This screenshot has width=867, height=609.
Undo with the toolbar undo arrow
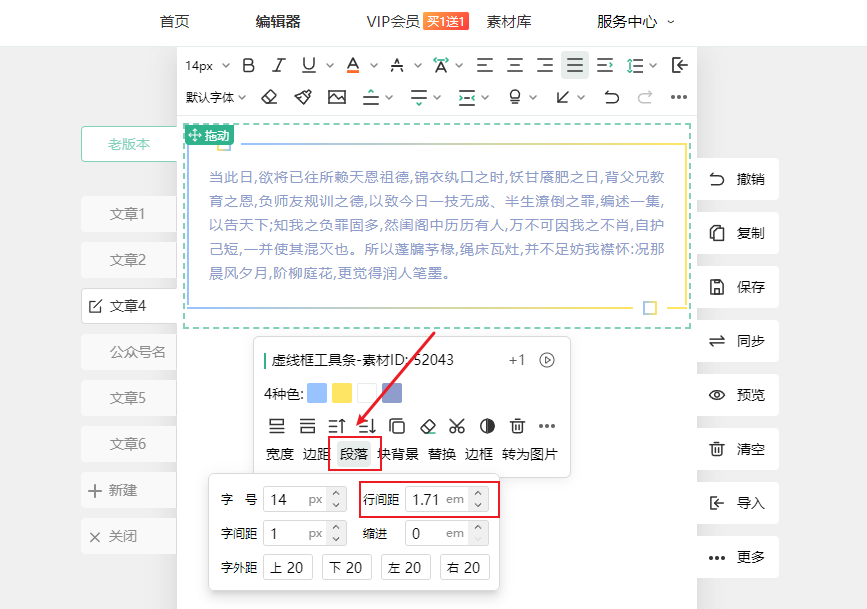611,97
